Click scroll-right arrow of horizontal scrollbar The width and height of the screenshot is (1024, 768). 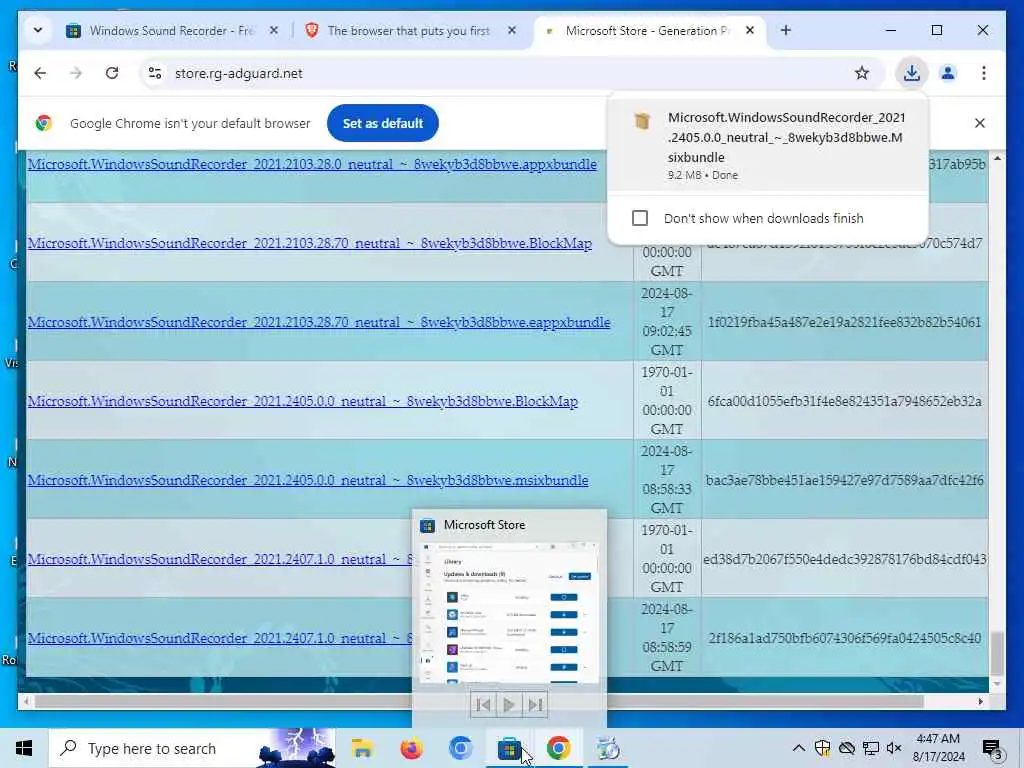coord(980,701)
